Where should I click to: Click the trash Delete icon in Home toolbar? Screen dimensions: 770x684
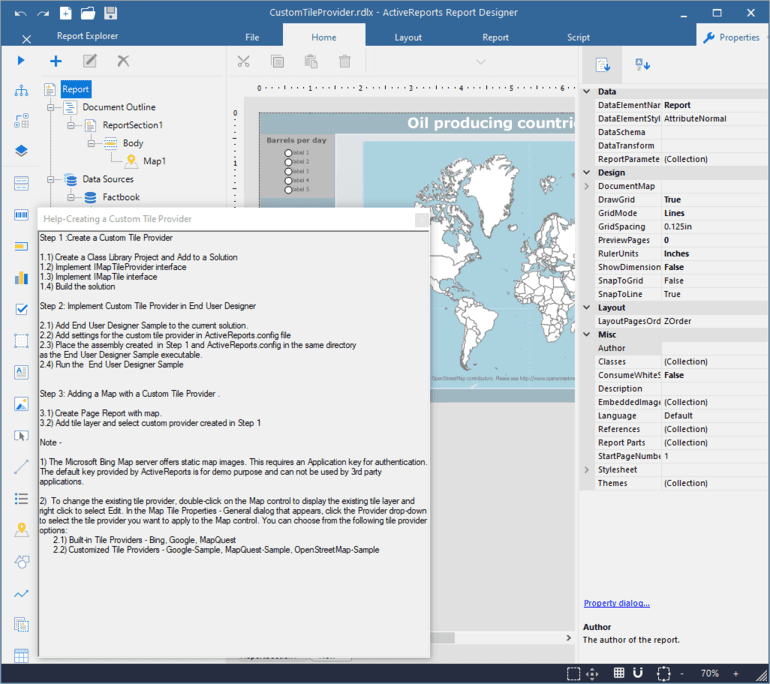tap(345, 61)
